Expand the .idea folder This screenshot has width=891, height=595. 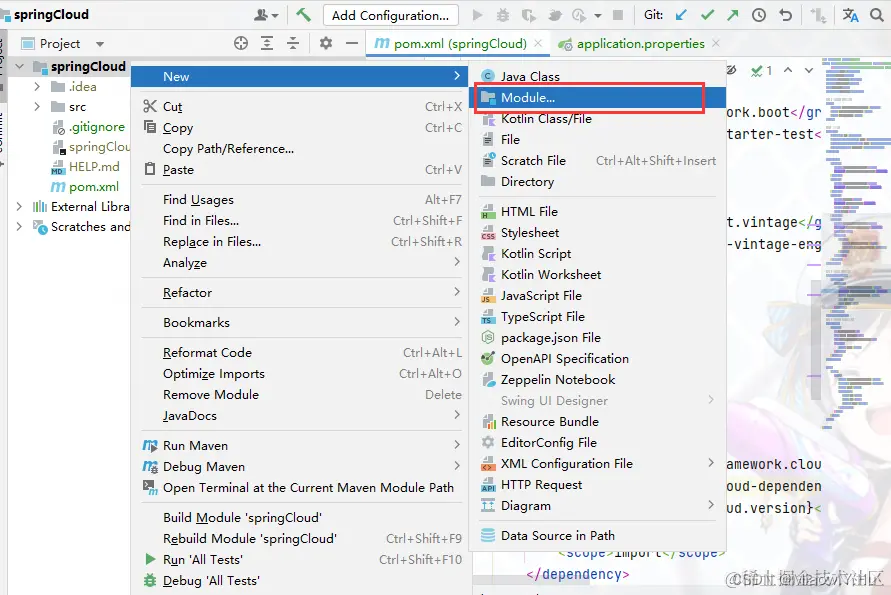37,86
